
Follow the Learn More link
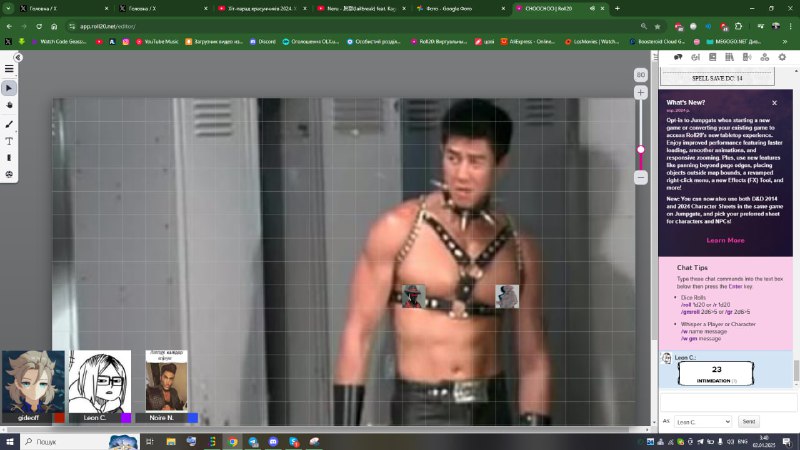click(x=725, y=240)
